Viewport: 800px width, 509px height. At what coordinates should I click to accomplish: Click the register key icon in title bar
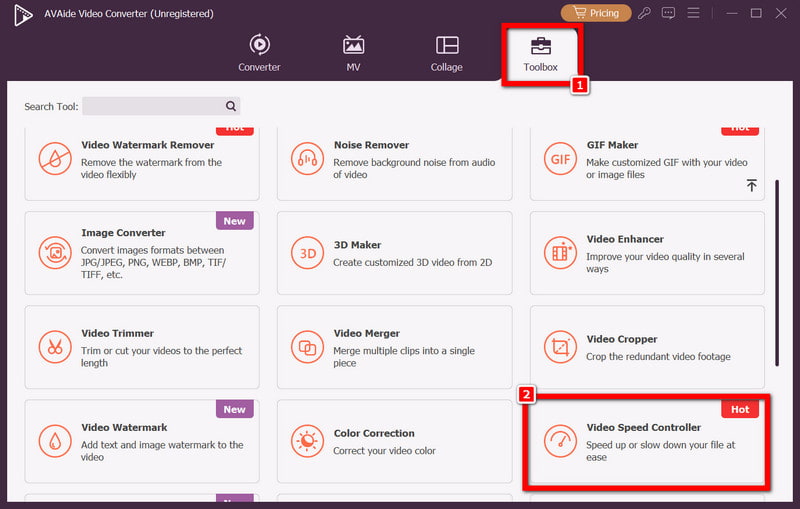[645, 13]
